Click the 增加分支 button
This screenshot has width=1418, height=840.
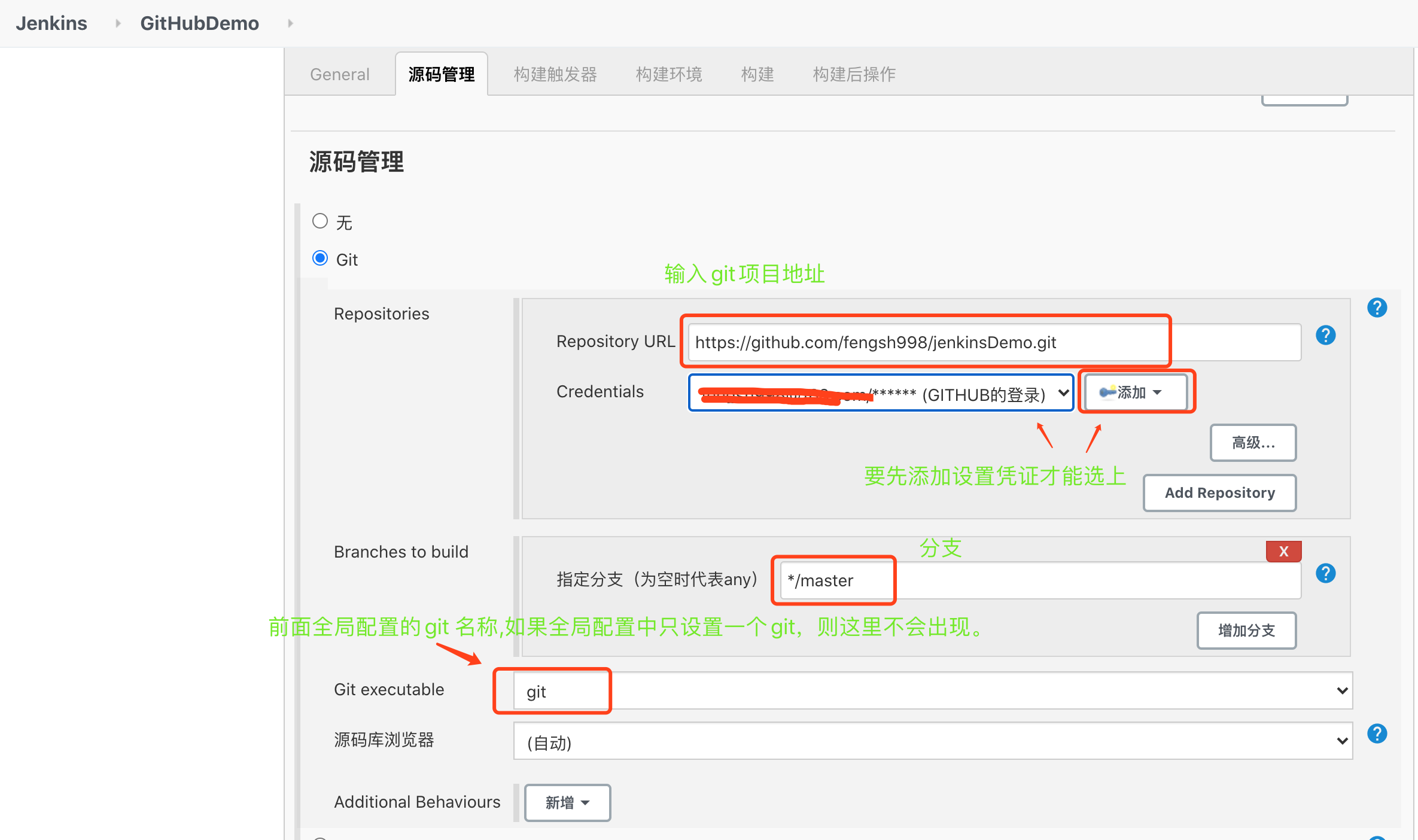(x=1246, y=631)
